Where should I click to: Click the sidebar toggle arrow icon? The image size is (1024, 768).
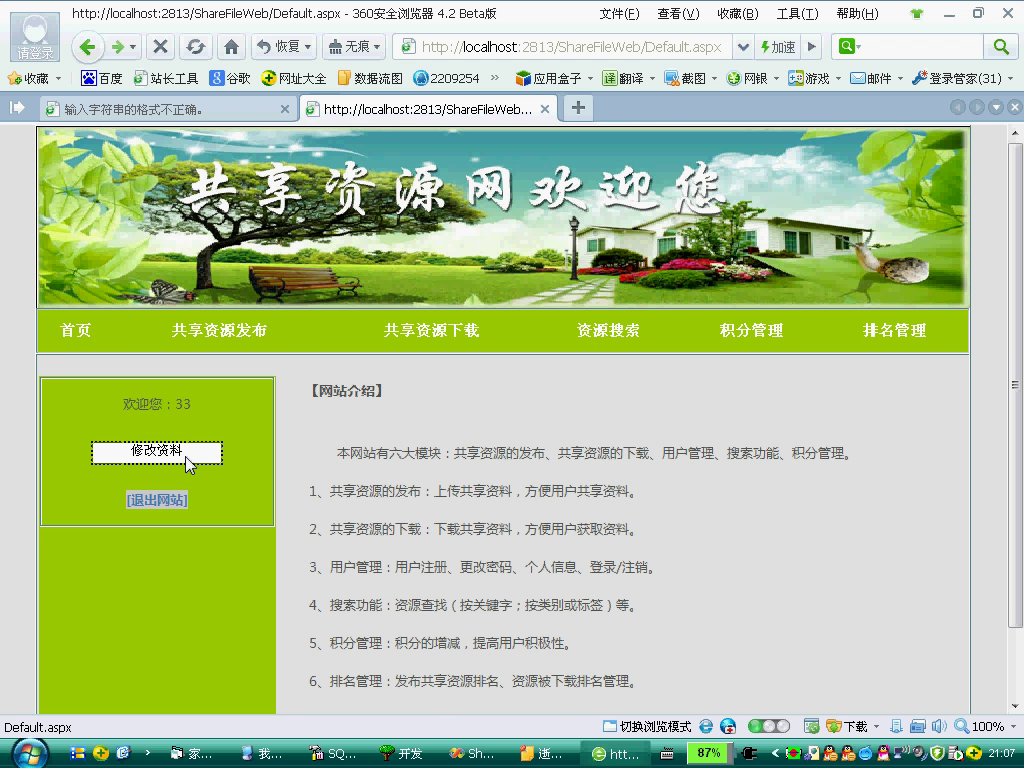pos(17,108)
